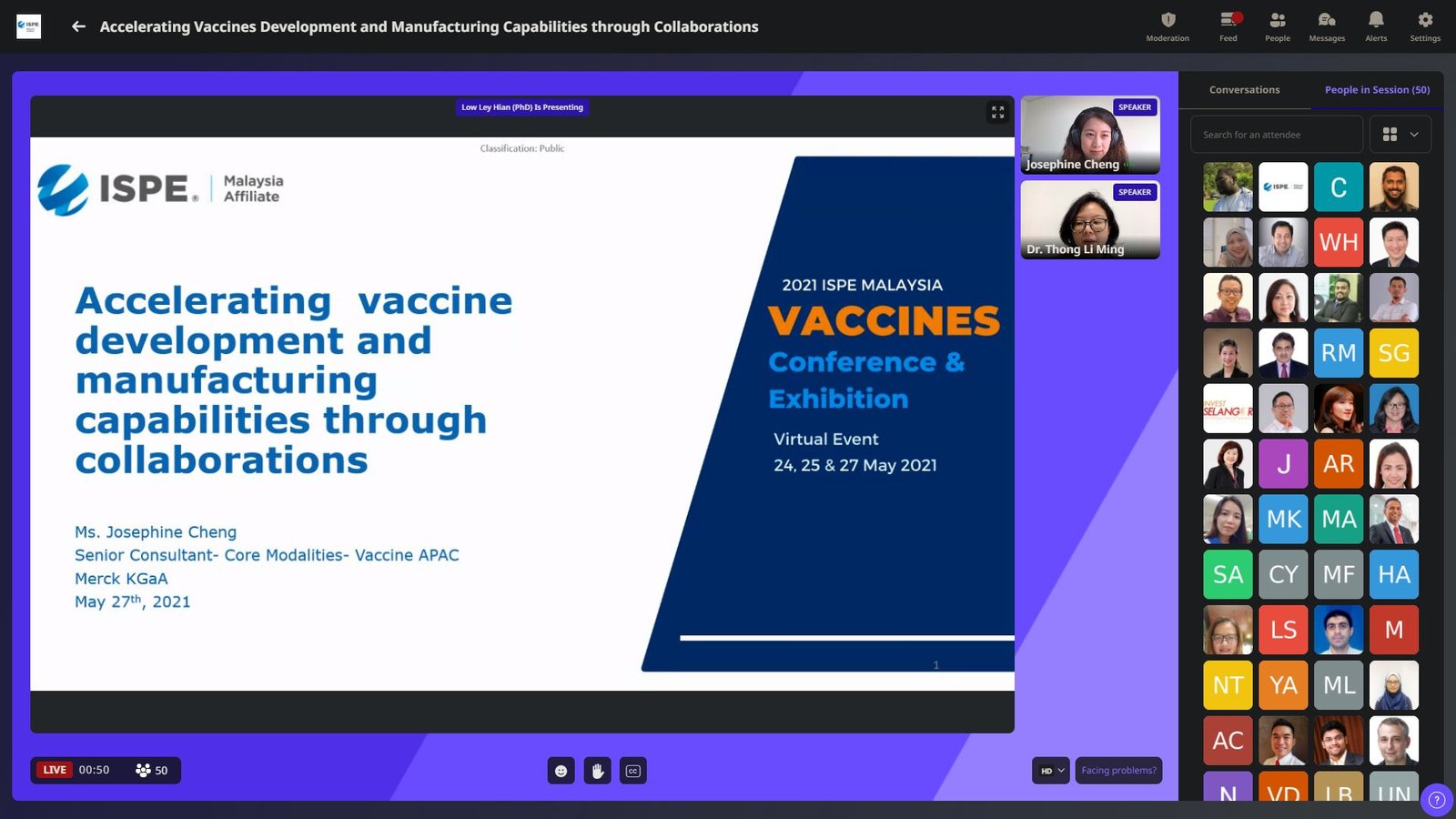Select People in Session tab
The image size is (1456, 819).
pos(1377,90)
